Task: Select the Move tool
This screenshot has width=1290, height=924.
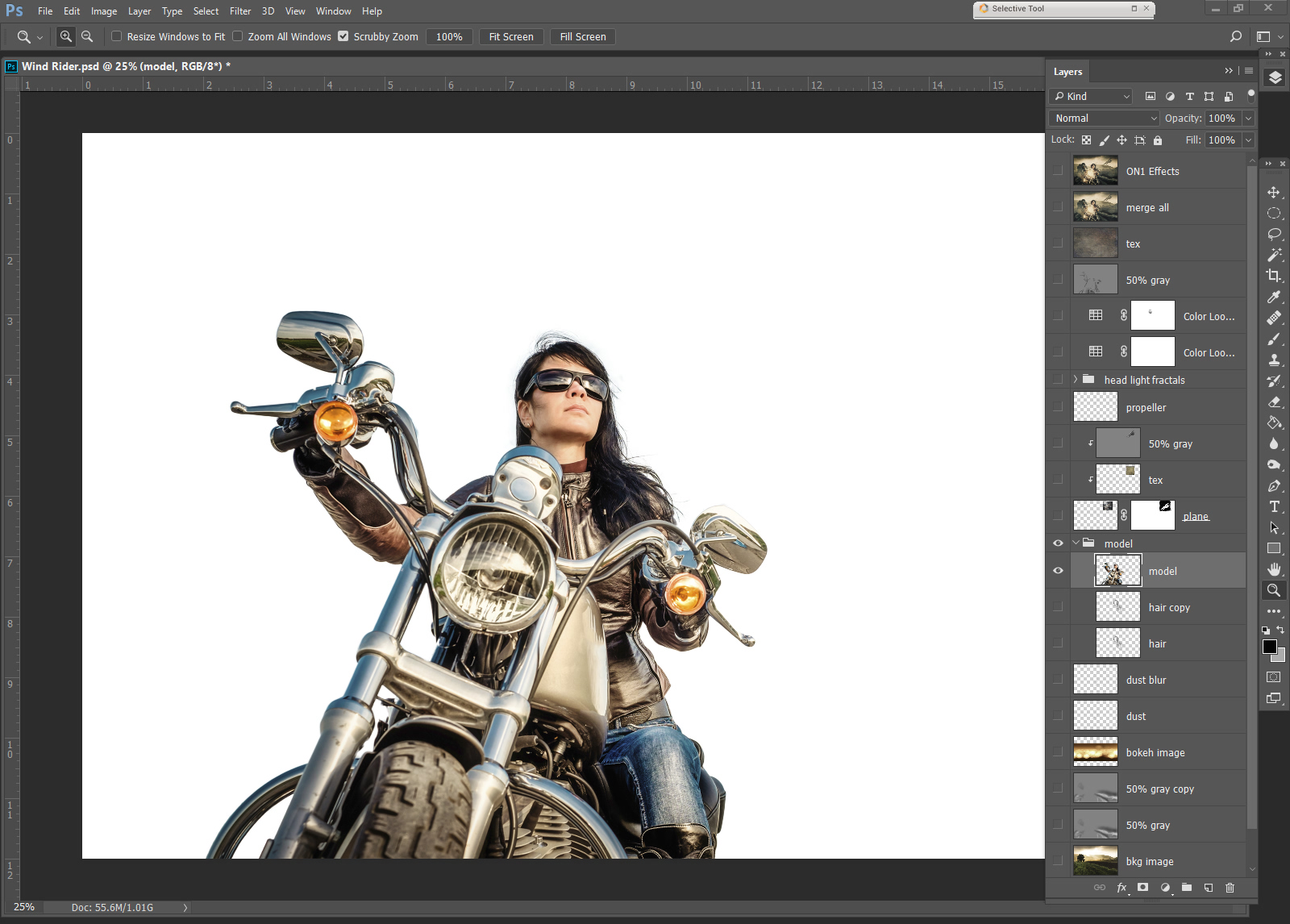Action: (1273, 192)
